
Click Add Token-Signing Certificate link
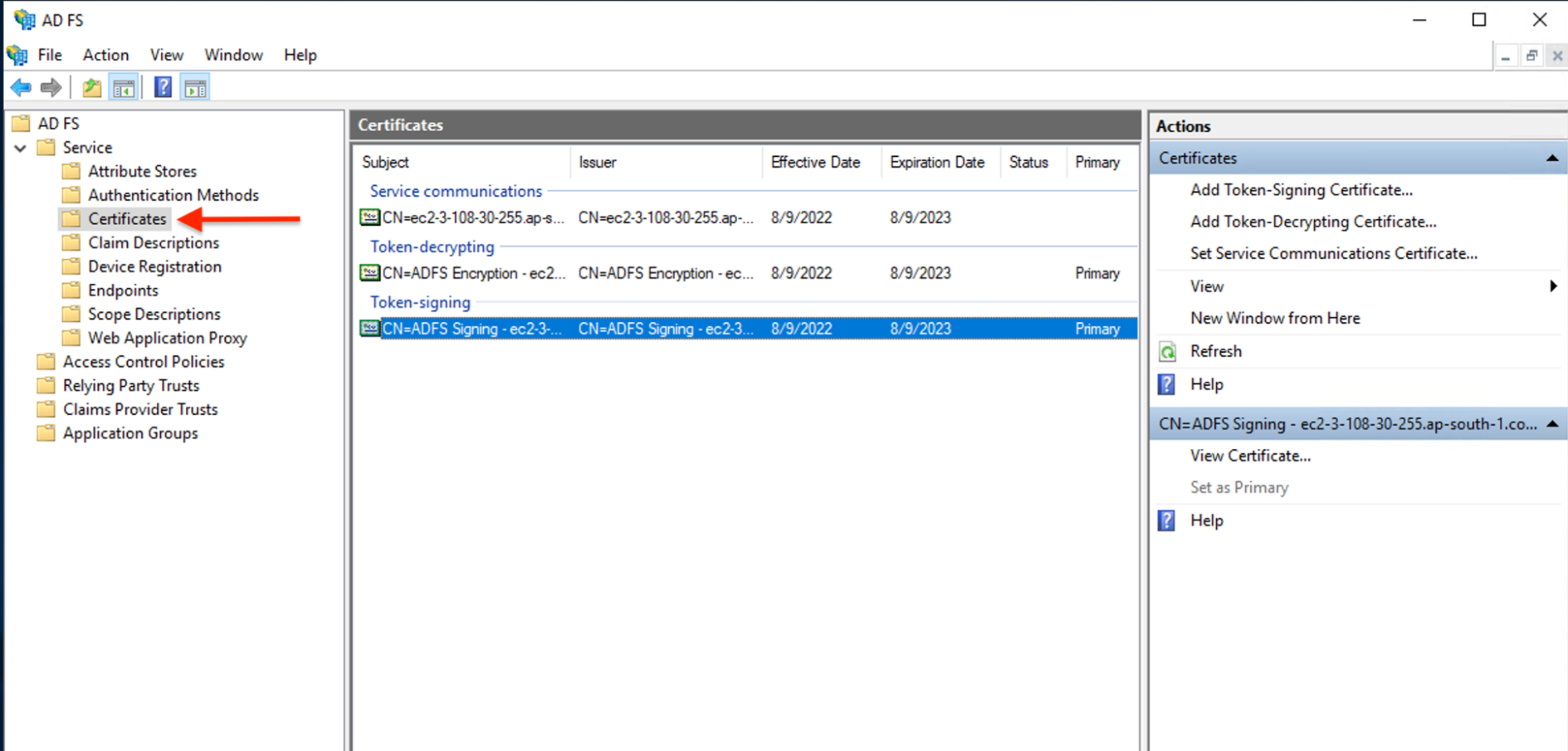point(1301,190)
